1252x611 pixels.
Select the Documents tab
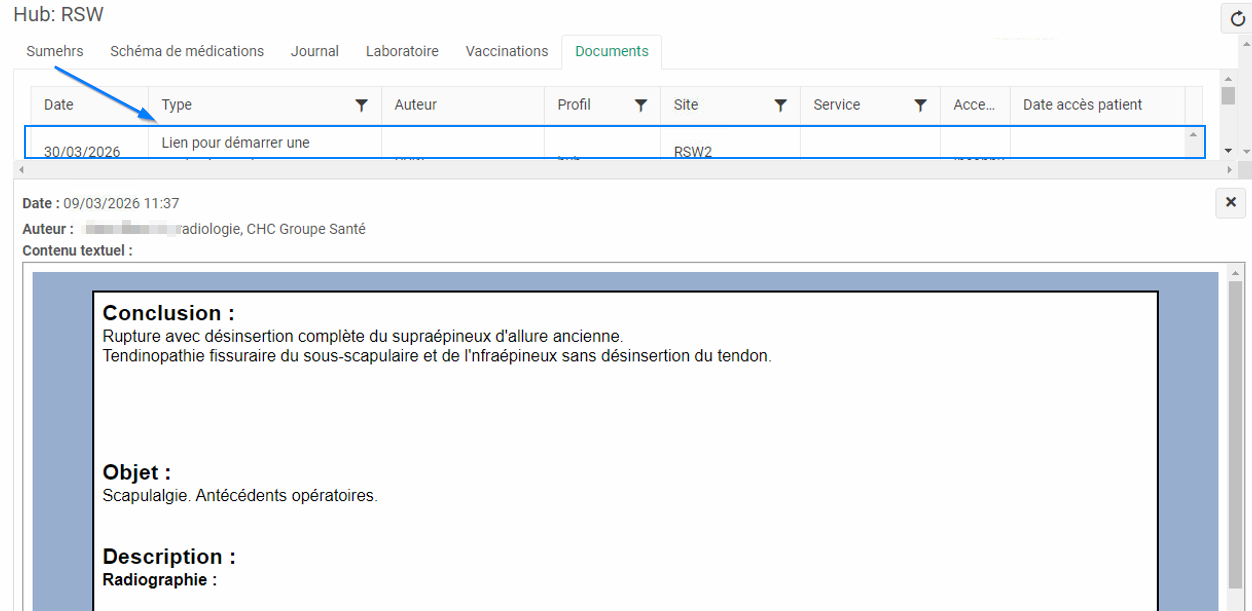pos(612,51)
